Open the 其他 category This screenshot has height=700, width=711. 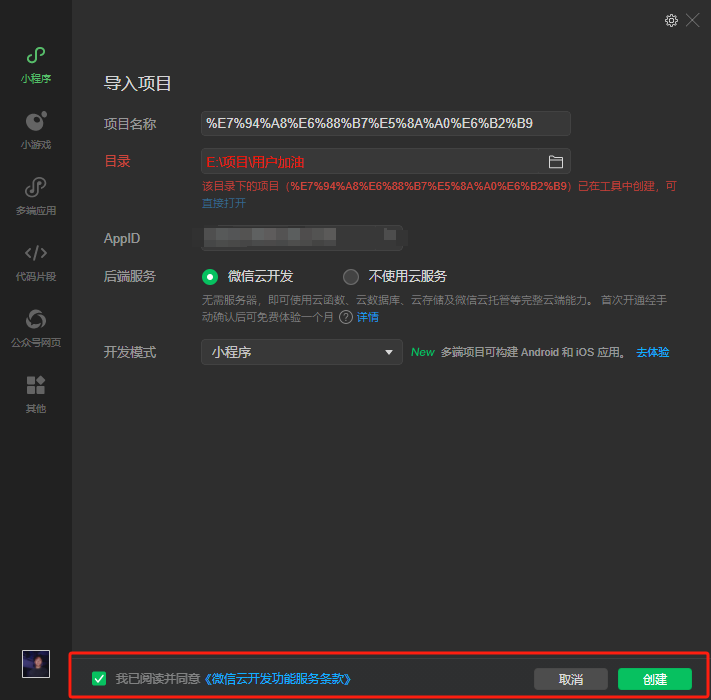[35, 394]
